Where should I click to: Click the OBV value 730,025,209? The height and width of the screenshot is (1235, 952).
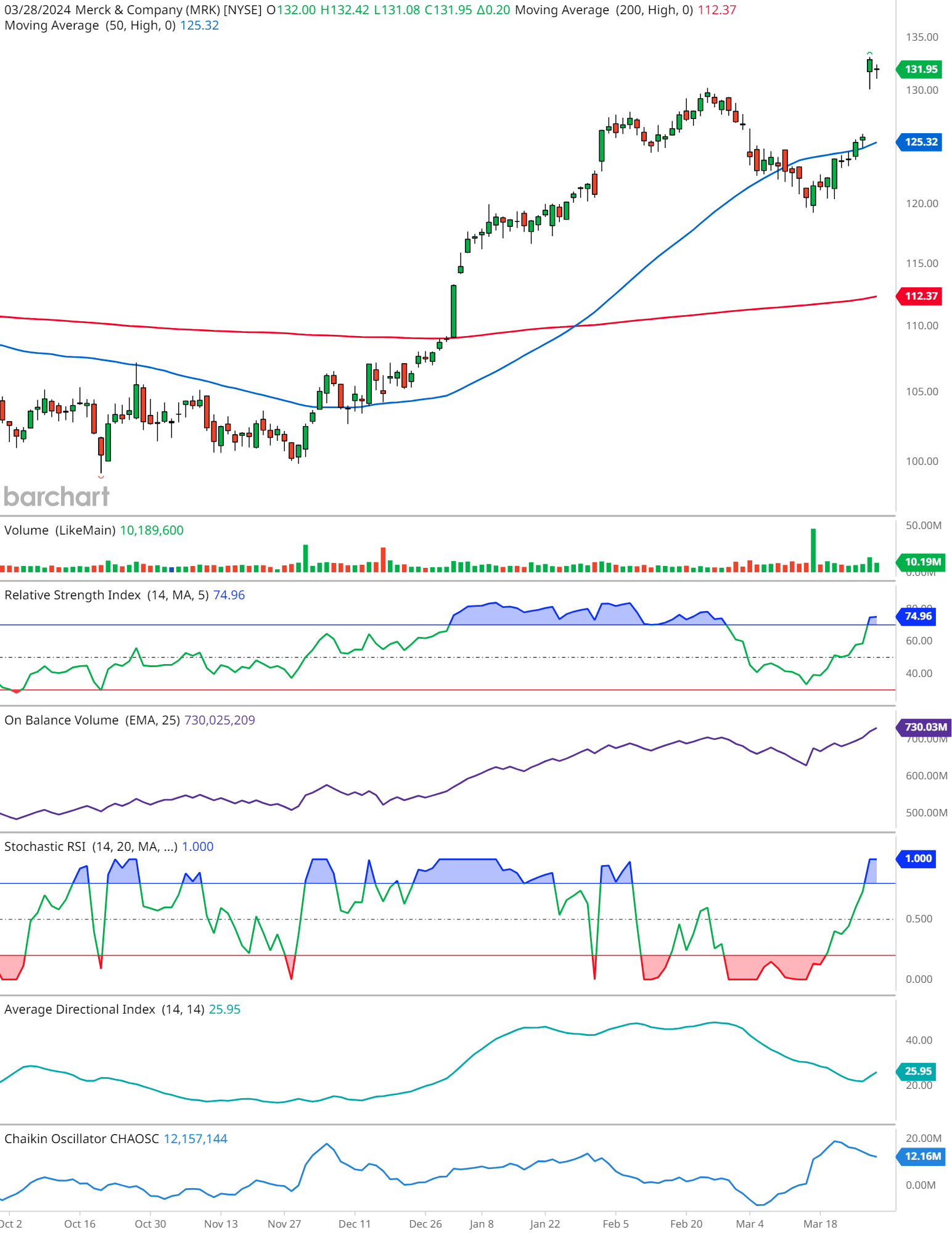(220, 720)
